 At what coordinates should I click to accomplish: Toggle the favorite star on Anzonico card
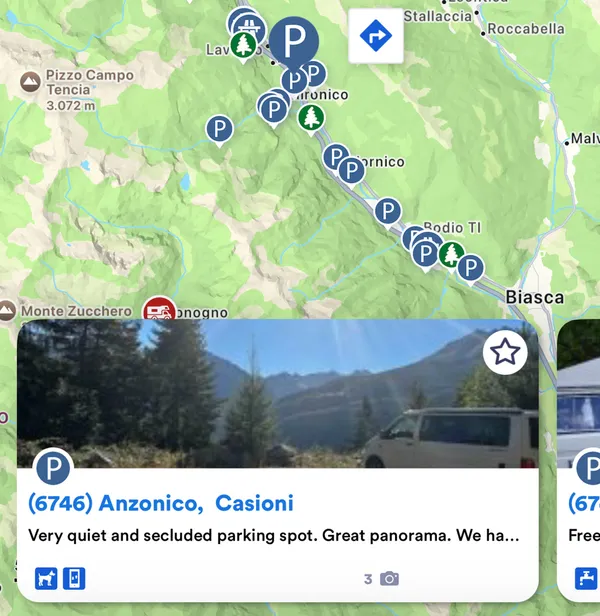coord(505,352)
